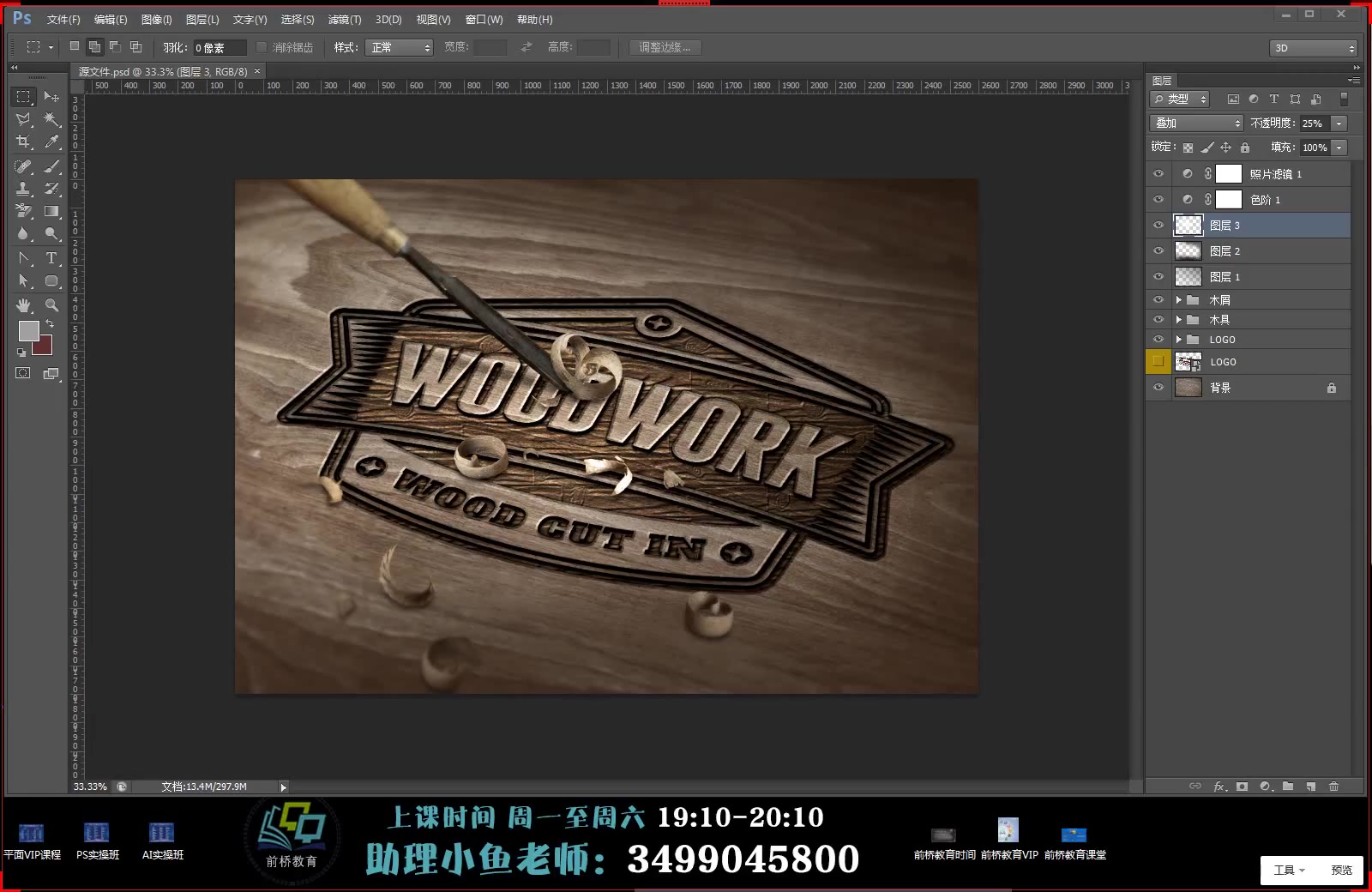Hide the 色阶 1 layer
Viewport: 1372px width, 892px height.
(1158, 199)
